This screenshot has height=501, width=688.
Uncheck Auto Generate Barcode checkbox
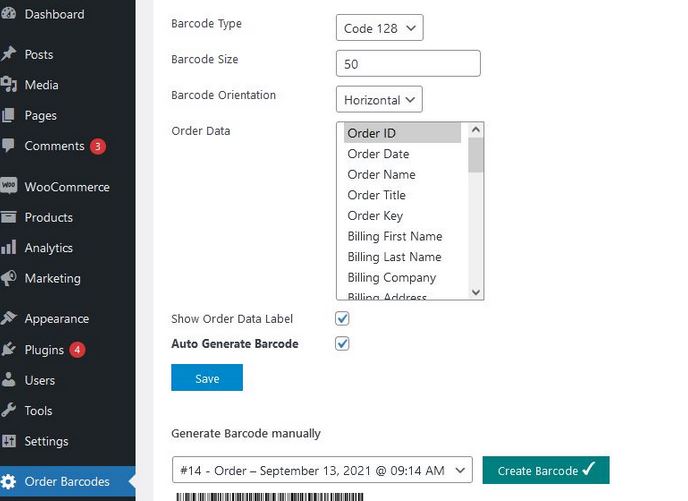[342, 344]
